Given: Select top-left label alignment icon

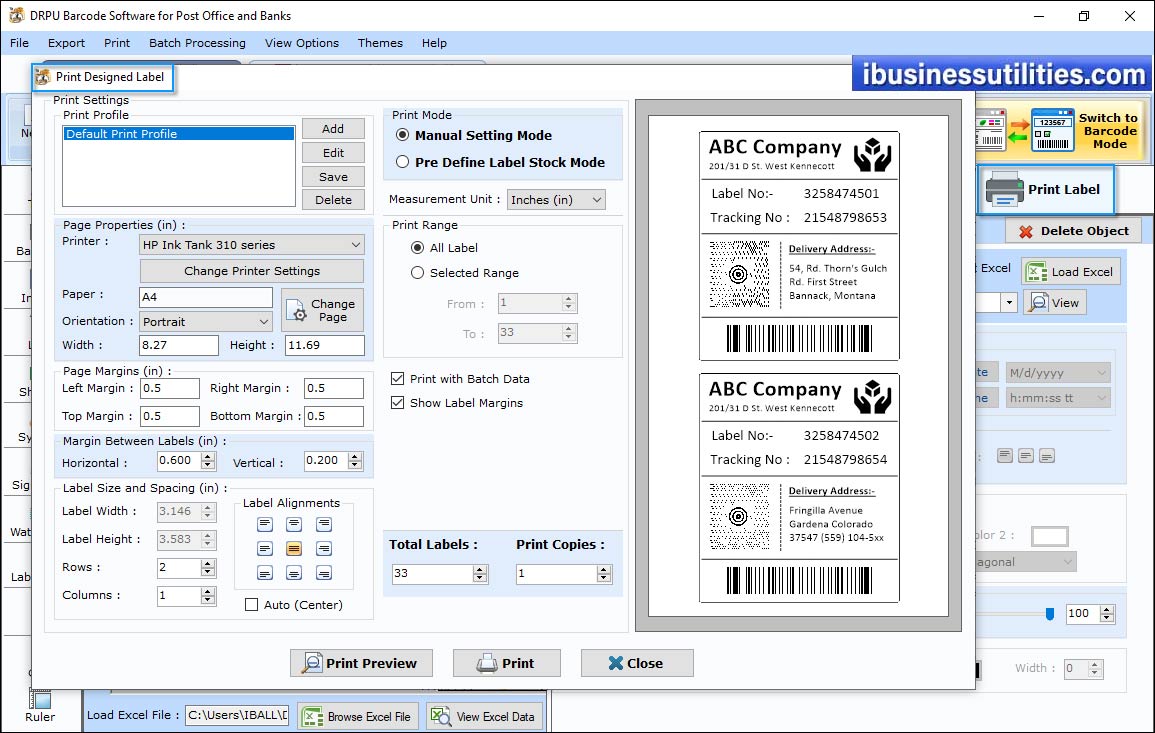Looking at the screenshot, I should click(x=265, y=525).
